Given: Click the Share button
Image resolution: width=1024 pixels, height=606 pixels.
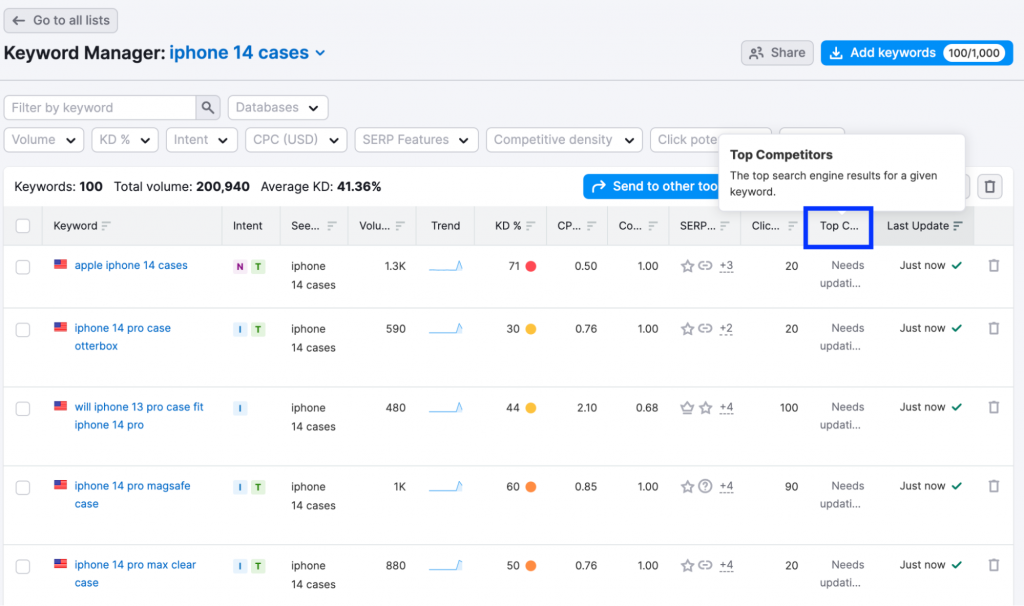Looking at the screenshot, I should [x=777, y=53].
